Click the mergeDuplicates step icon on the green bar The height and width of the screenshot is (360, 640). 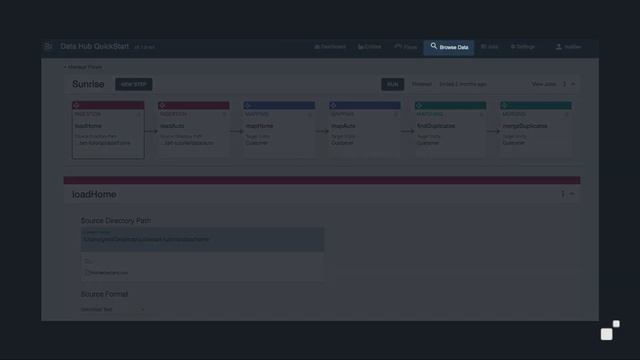click(x=504, y=105)
